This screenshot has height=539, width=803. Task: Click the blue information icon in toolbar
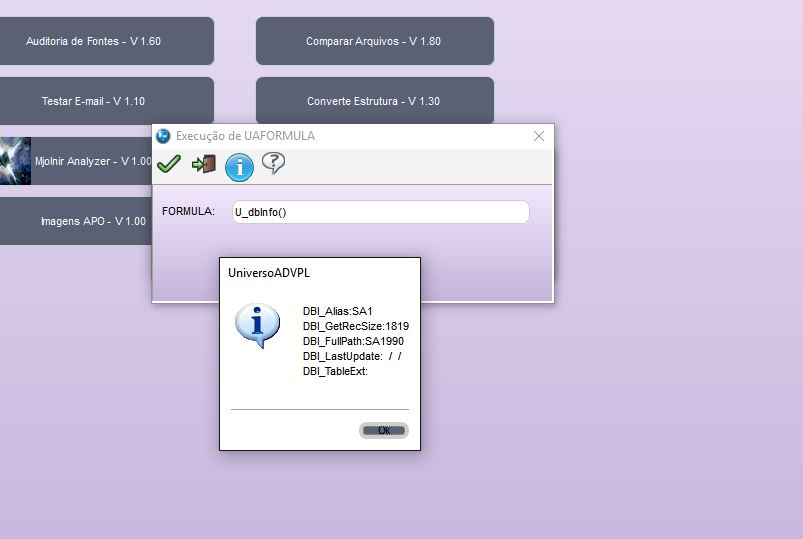[x=239, y=167]
